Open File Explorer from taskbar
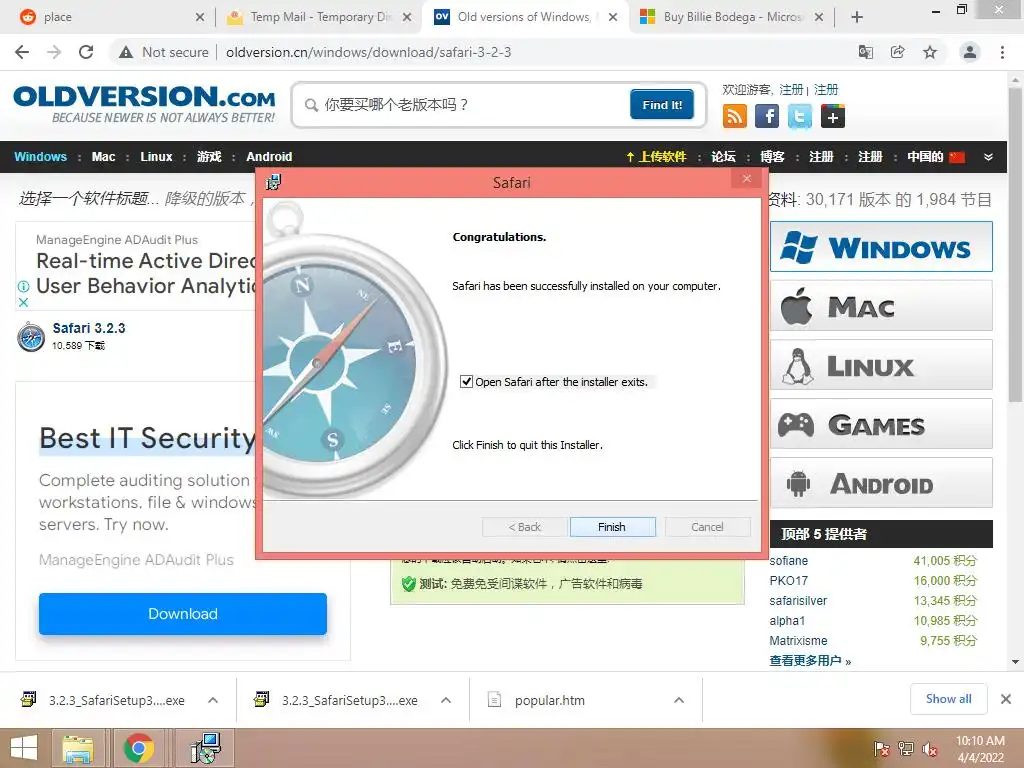Viewport: 1024px width, 768px height. 78,748
